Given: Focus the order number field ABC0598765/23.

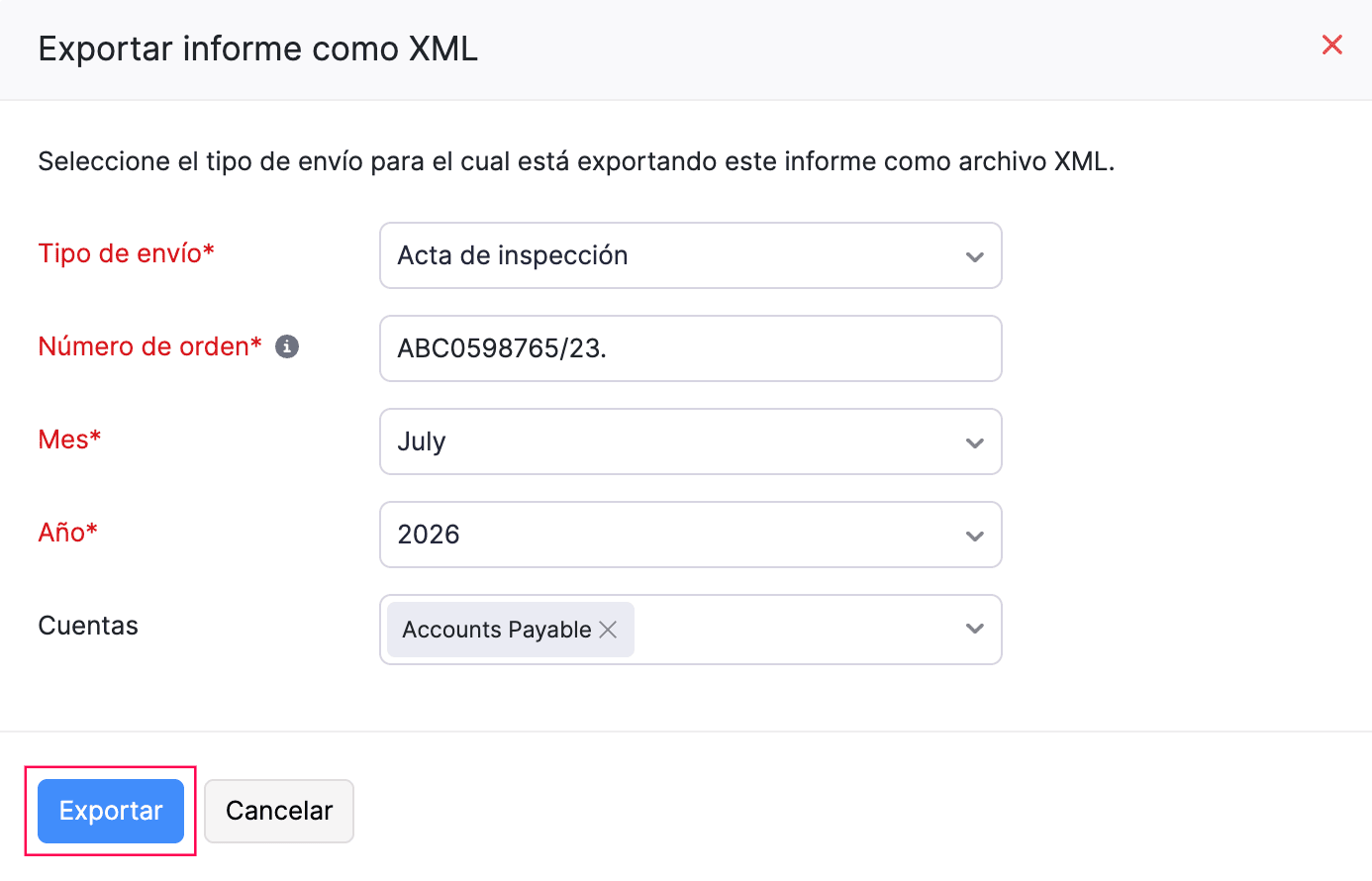Looking at the screenshot, I should pyautogui.click(x=691, y=348).
